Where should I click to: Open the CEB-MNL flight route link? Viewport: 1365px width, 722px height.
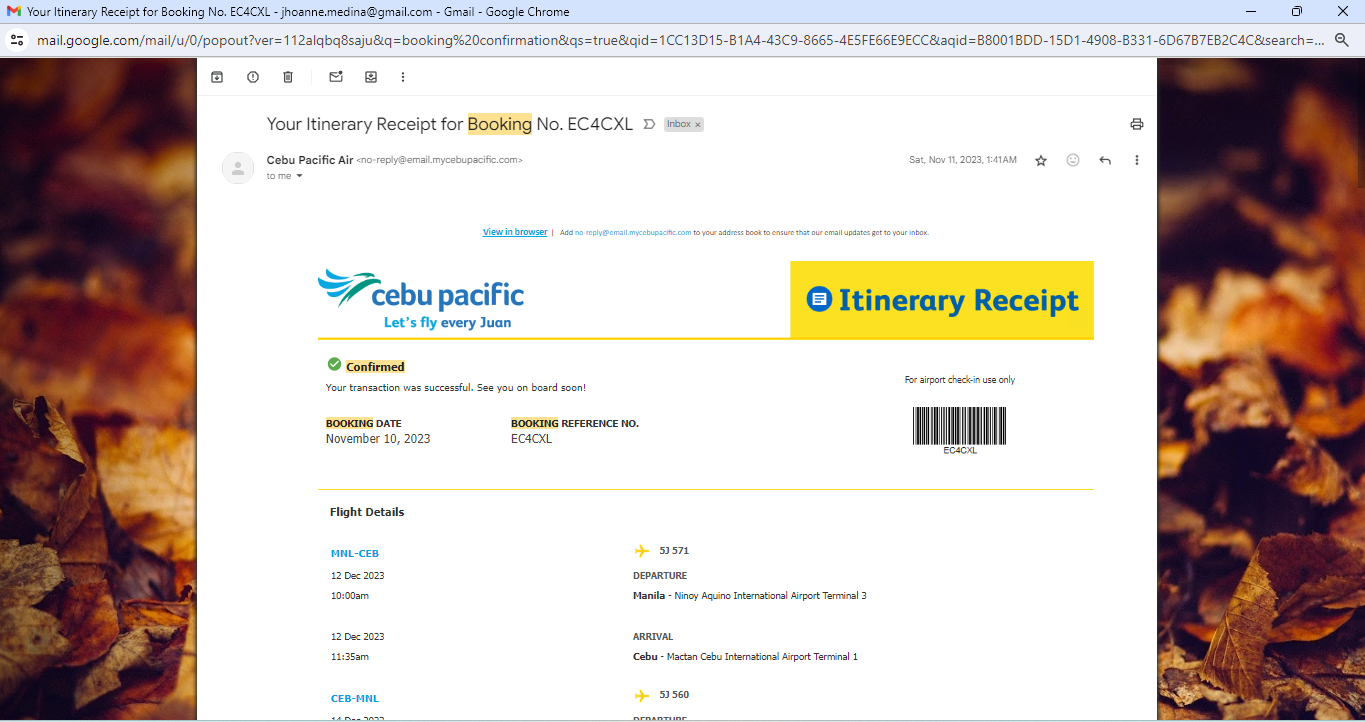coord(355,698)
